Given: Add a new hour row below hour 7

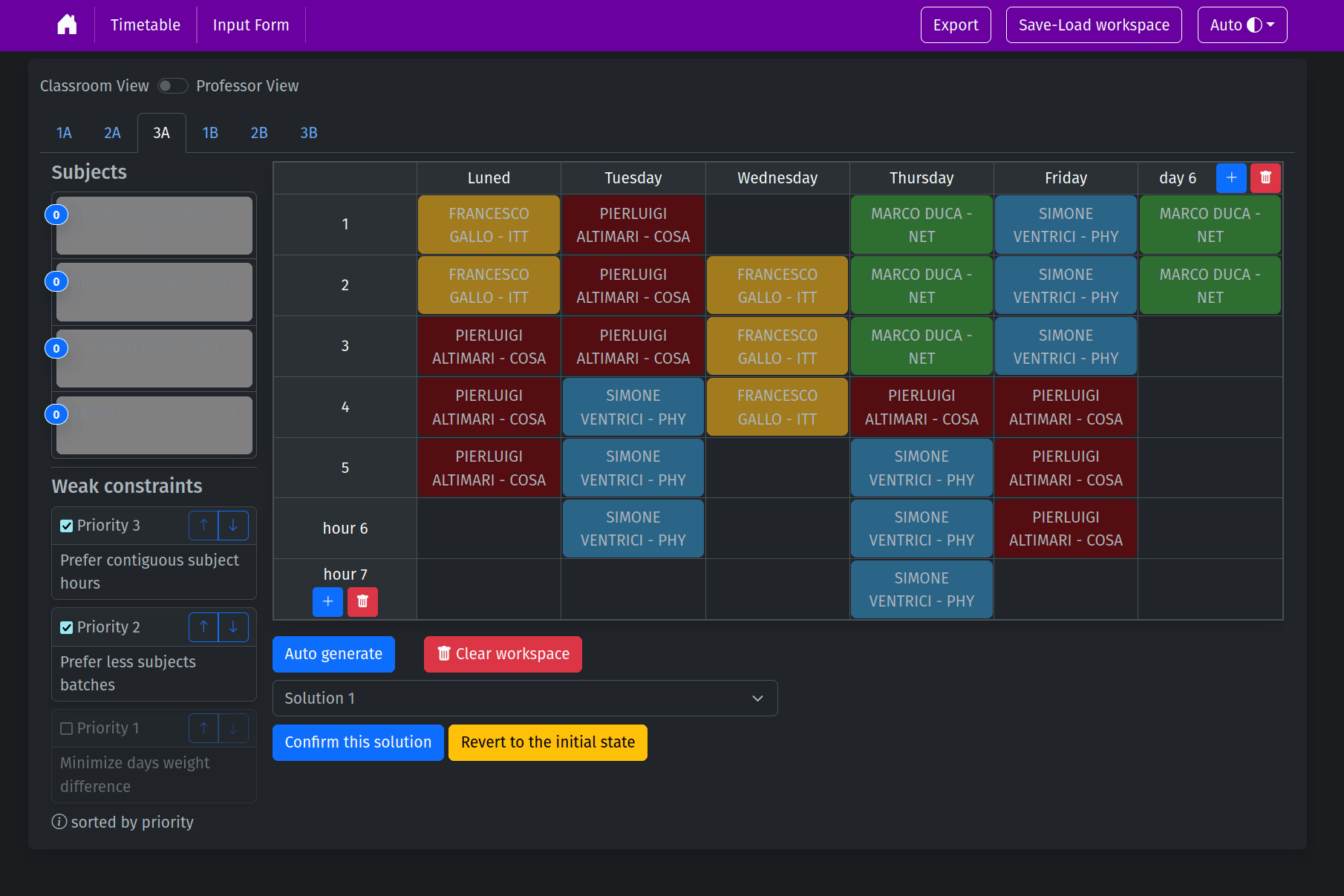Looking at the screenshot, I should click(x=327, y=601).
